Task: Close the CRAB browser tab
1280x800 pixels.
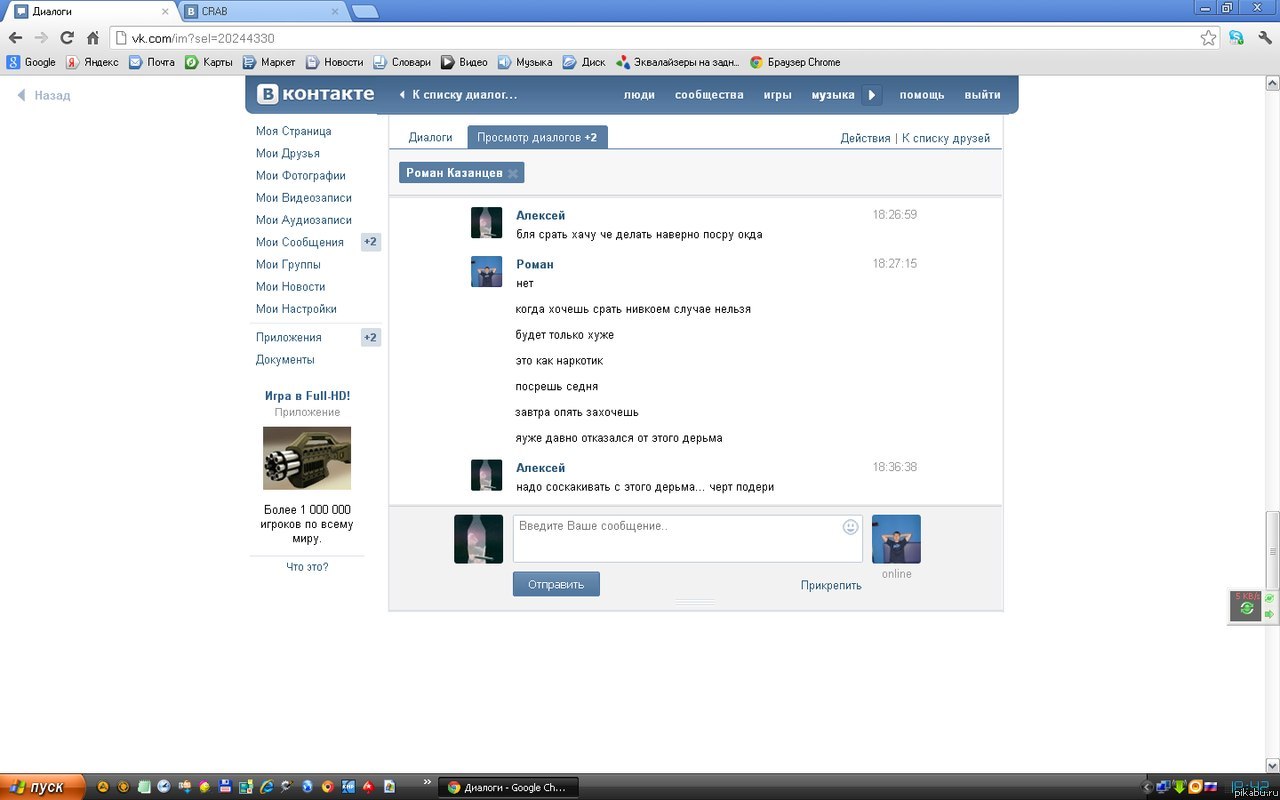Action: (334, 11)
